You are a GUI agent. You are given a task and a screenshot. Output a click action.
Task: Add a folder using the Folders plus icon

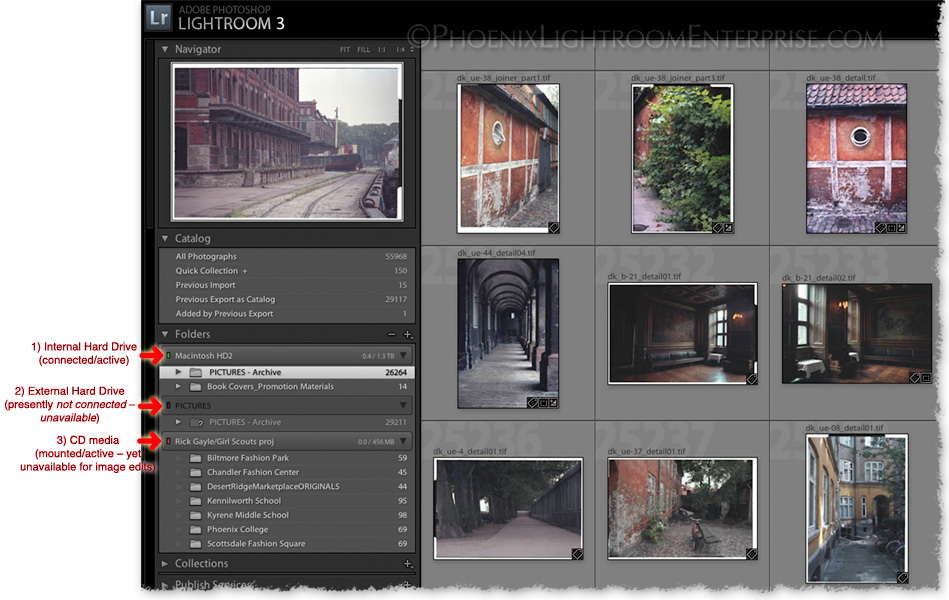(407, 334)
